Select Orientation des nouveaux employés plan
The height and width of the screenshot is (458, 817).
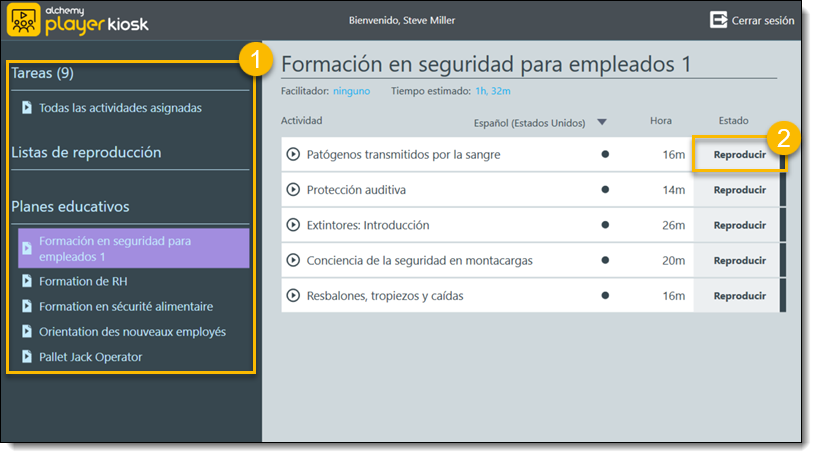pyautogui.click(x=132, y=332)
